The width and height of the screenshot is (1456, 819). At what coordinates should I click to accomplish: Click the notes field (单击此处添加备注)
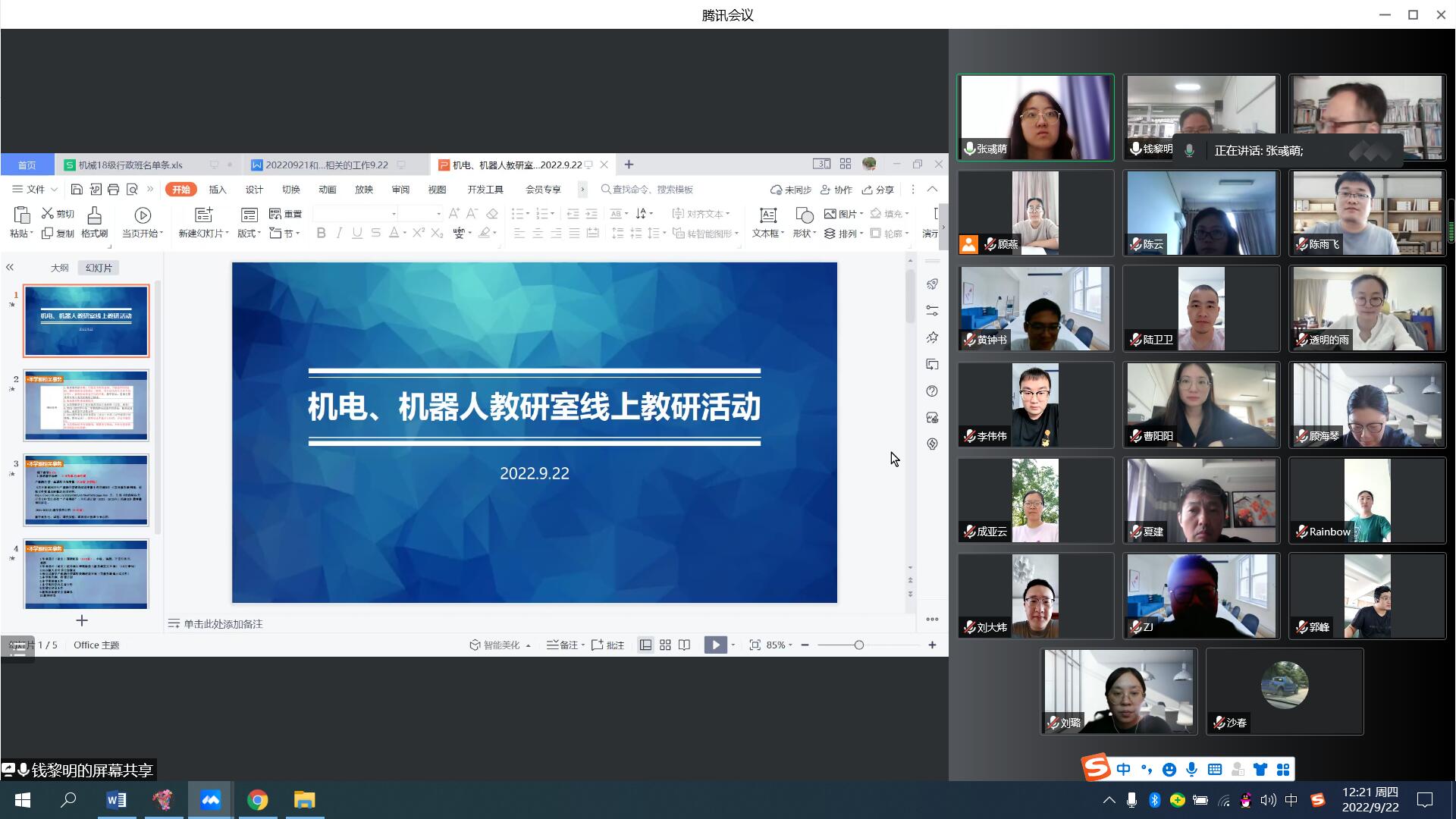point(223,624)
